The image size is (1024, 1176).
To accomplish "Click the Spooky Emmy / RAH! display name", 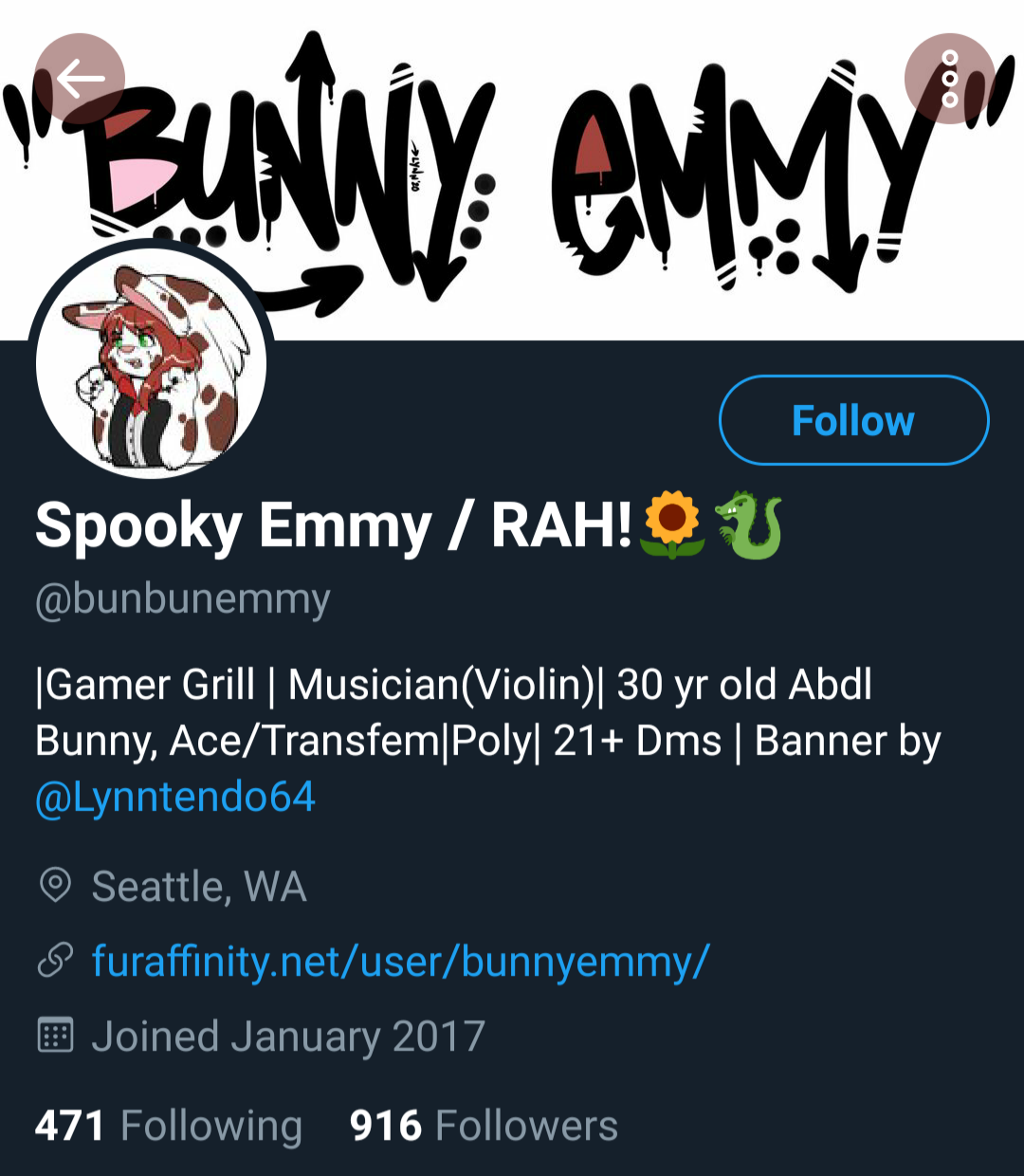I will click(334, 526).
